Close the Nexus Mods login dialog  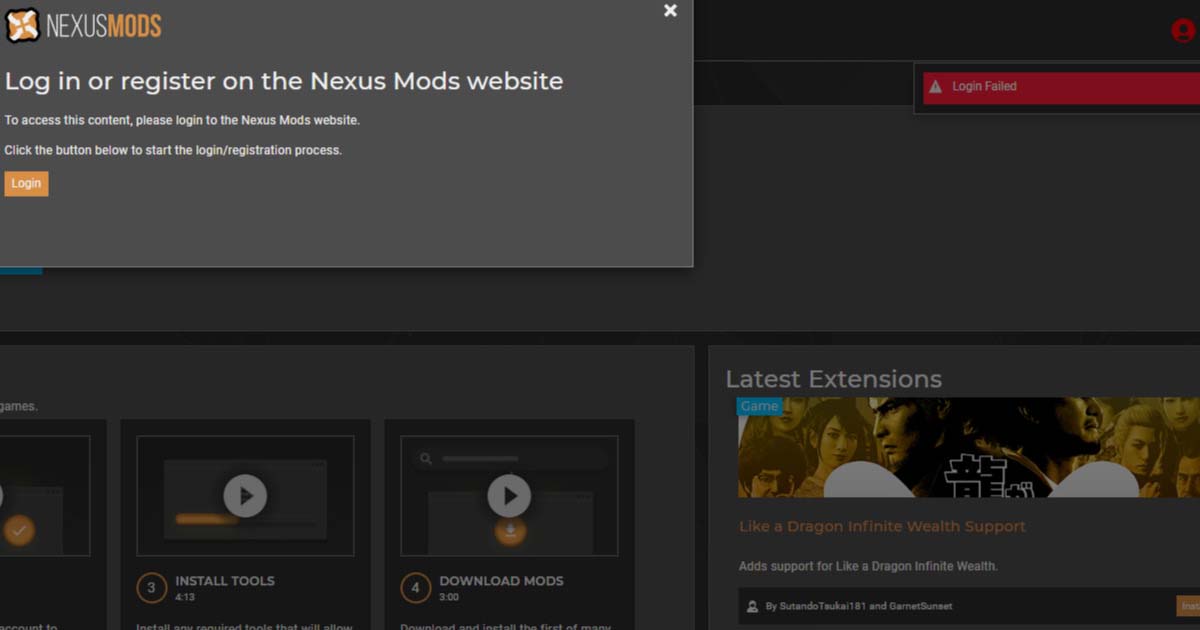670,10
